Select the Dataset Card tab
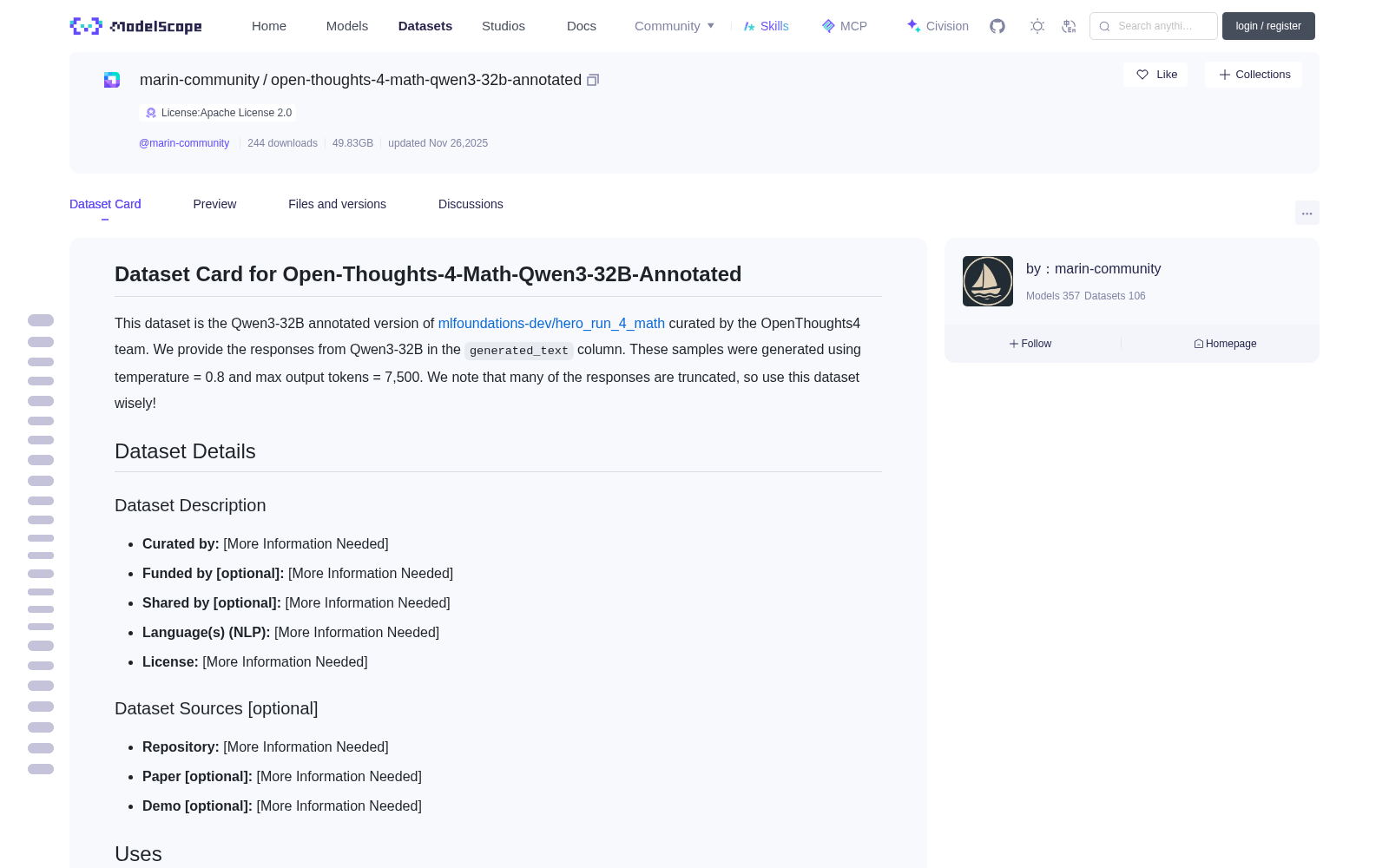 point(105,204)
